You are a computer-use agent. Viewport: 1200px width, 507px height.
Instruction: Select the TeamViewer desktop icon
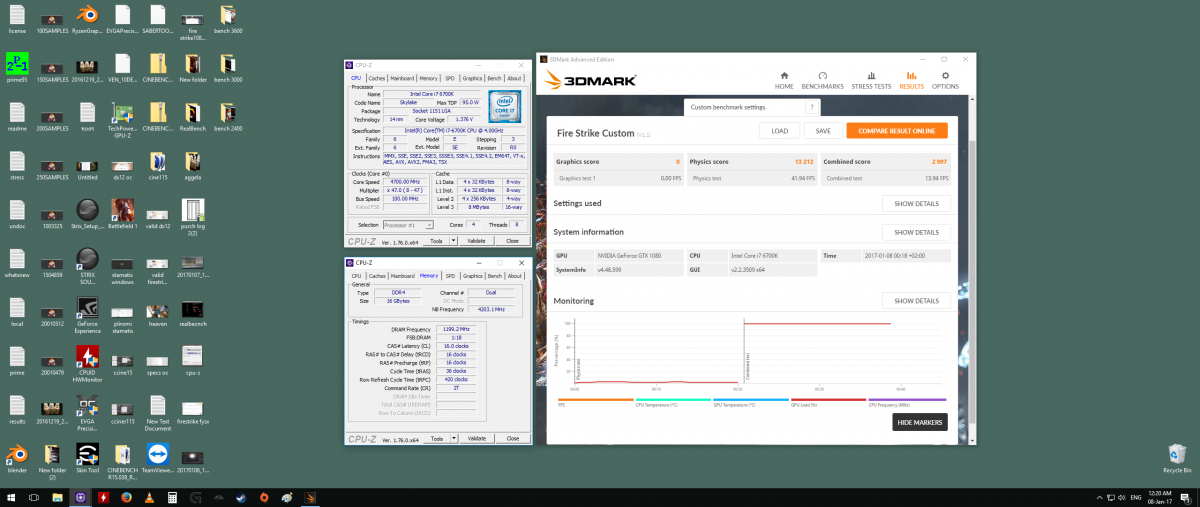click(158, 459)
